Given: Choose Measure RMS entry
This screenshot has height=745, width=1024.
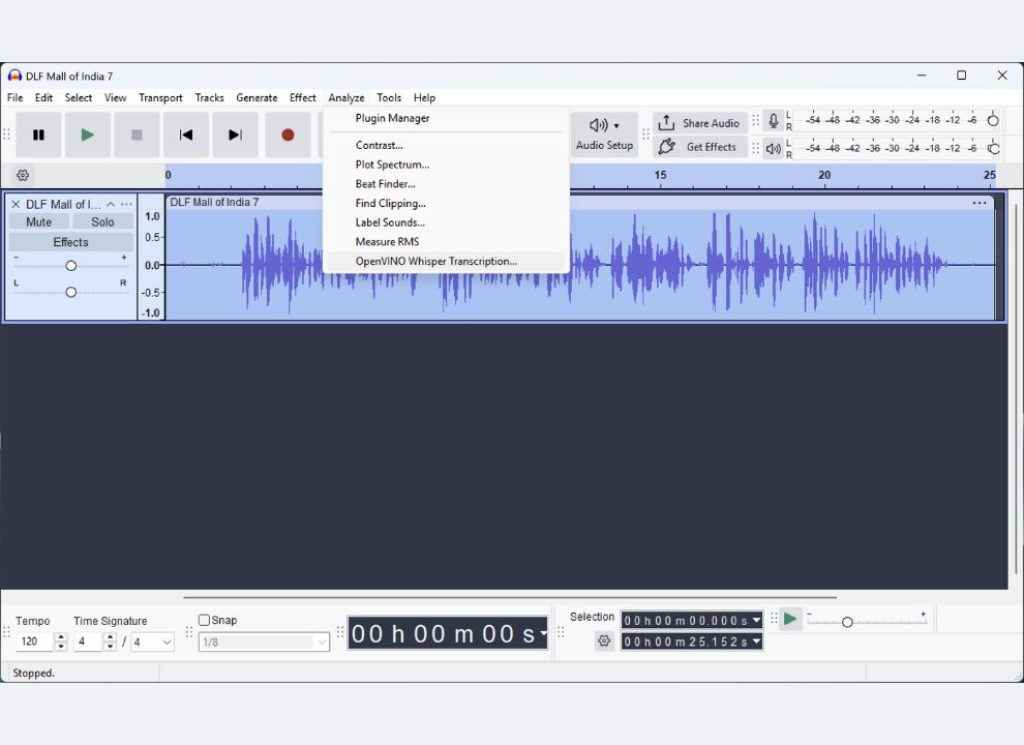Looking at the screenshot, I should click(446, 242).
